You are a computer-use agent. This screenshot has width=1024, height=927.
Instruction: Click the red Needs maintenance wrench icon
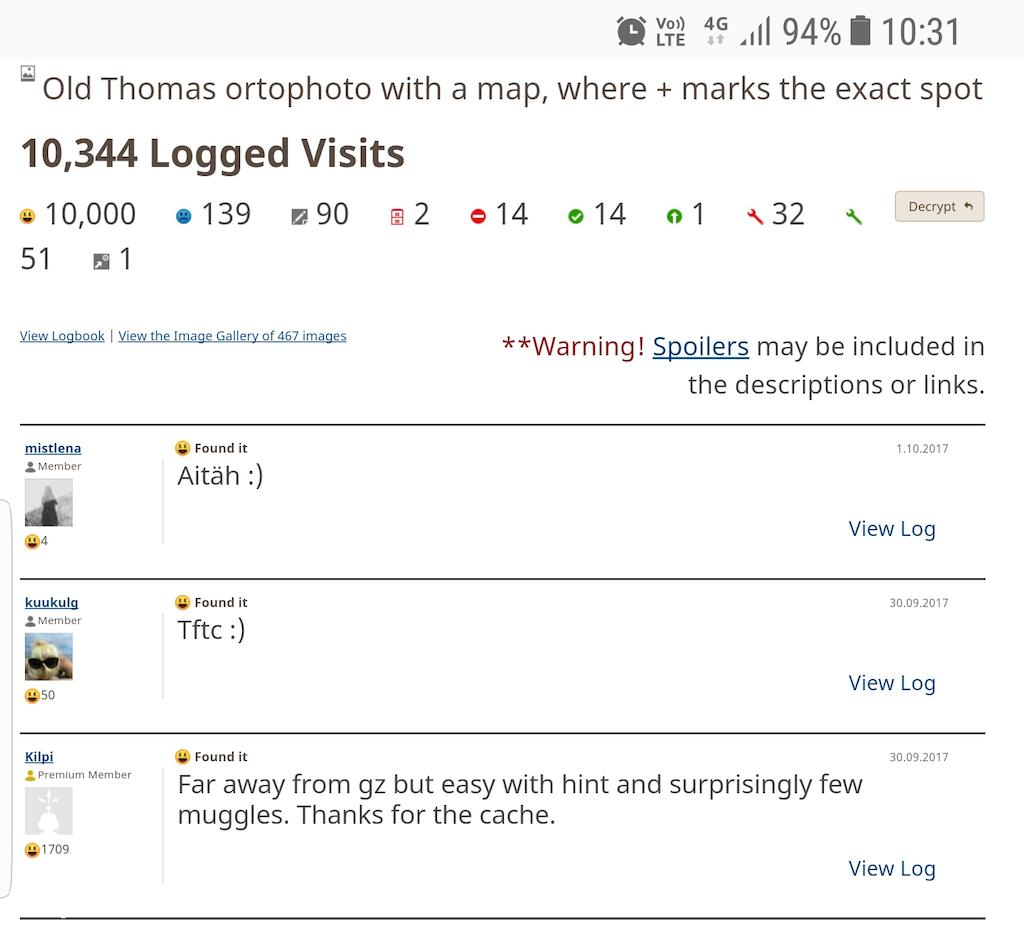[x=755, y=216]
